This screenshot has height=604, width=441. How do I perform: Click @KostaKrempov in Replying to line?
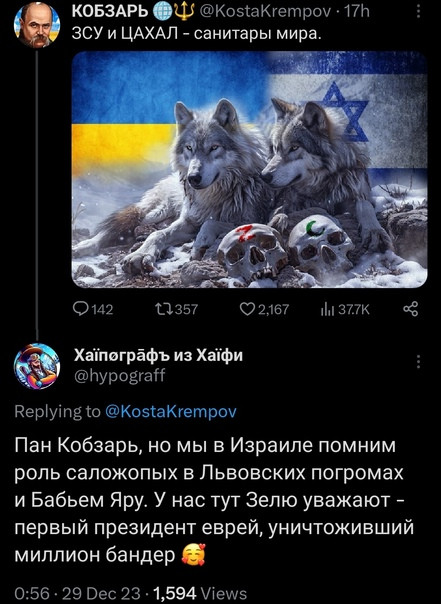[171, 412]
